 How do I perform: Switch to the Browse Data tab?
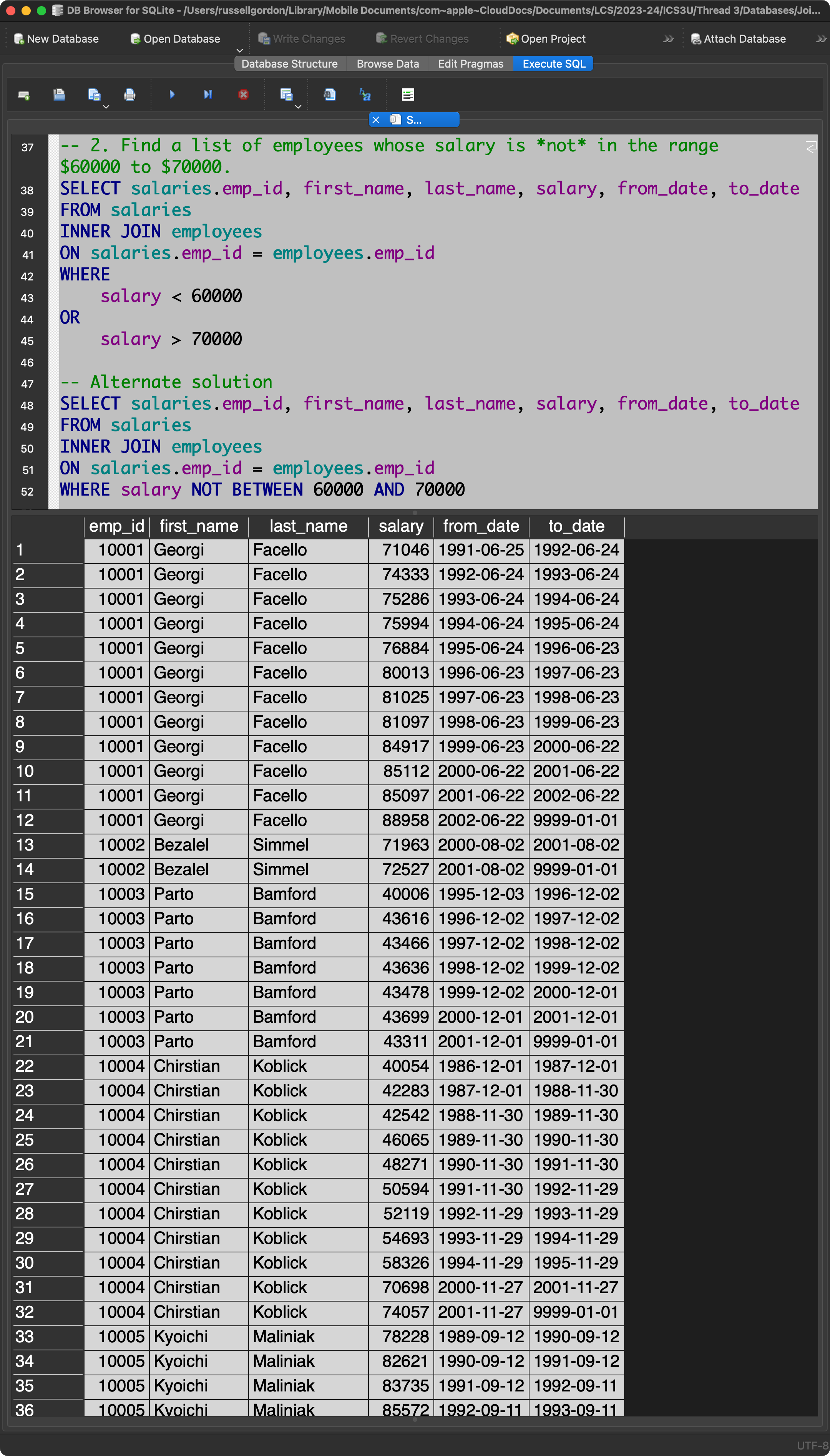388,64
